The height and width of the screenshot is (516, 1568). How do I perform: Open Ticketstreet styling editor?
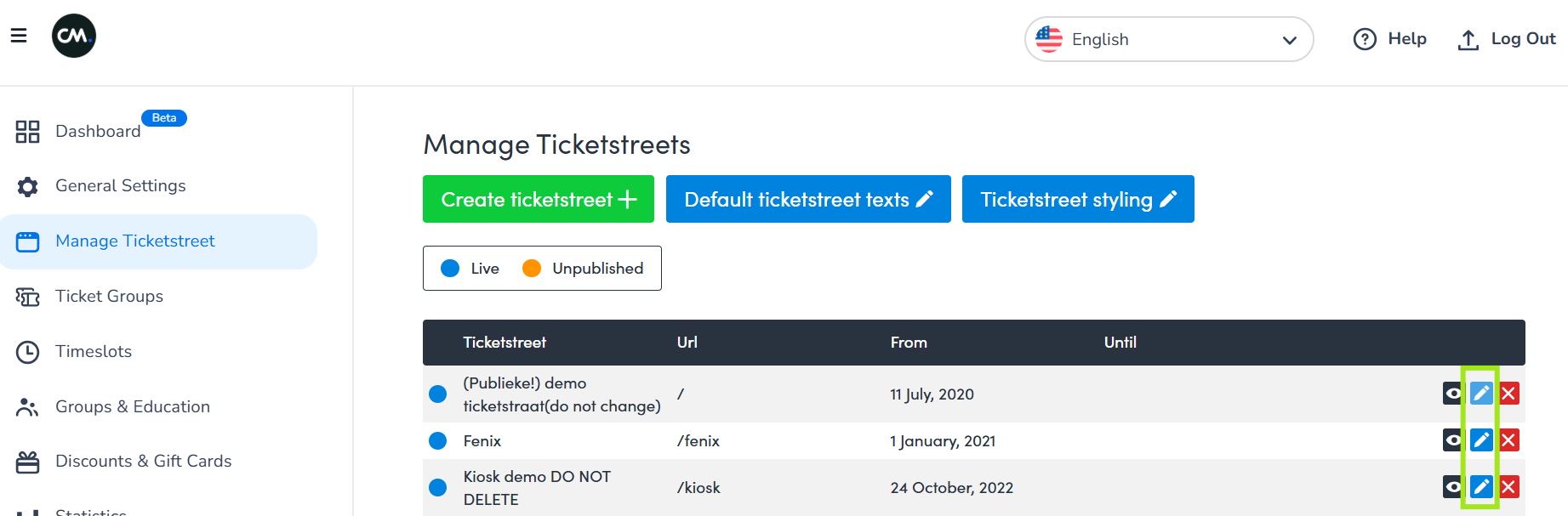click(1078, 200)
